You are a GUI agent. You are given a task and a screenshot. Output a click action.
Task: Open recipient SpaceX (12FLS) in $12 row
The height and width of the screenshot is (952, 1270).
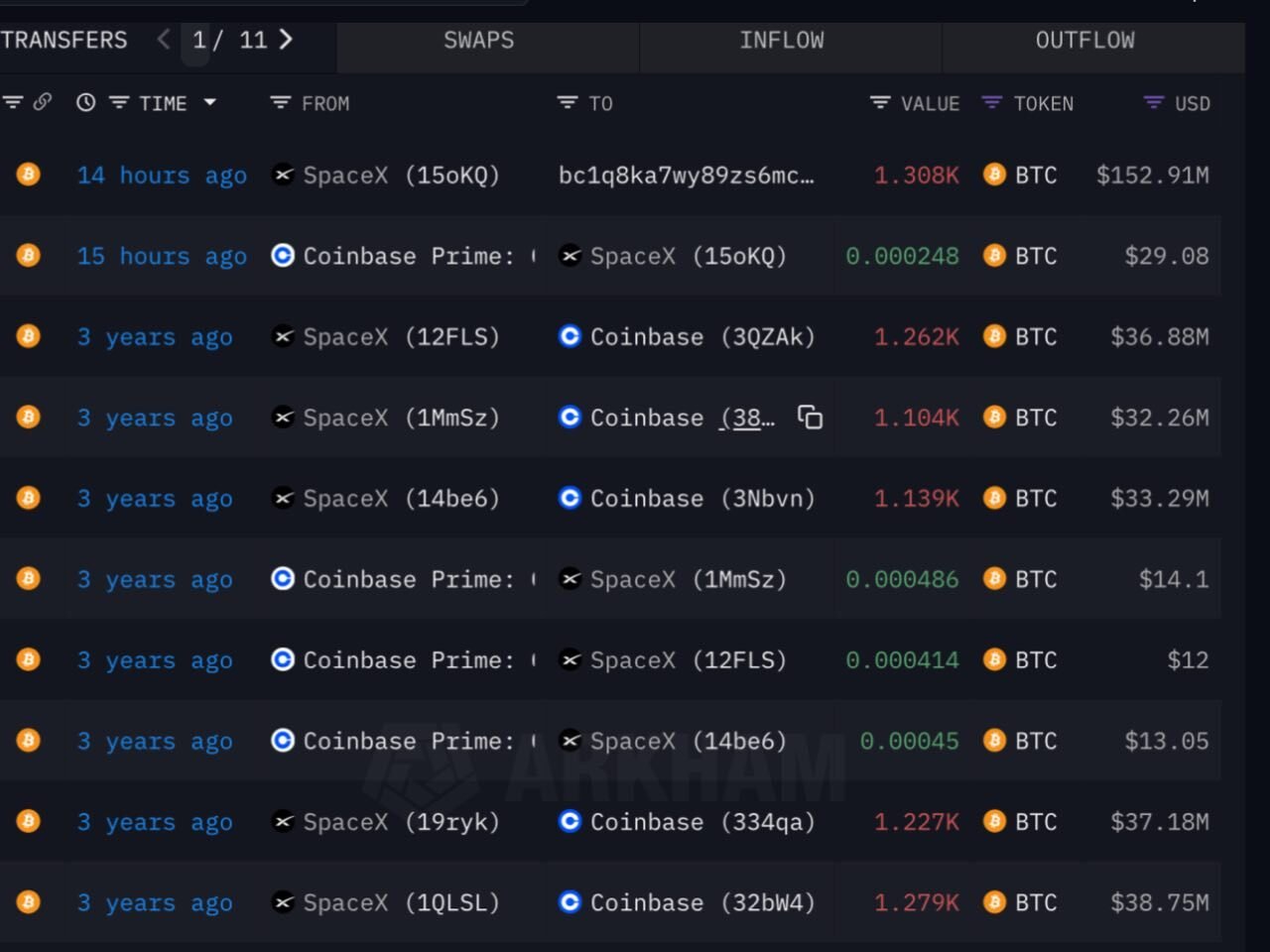coord(689,660)
